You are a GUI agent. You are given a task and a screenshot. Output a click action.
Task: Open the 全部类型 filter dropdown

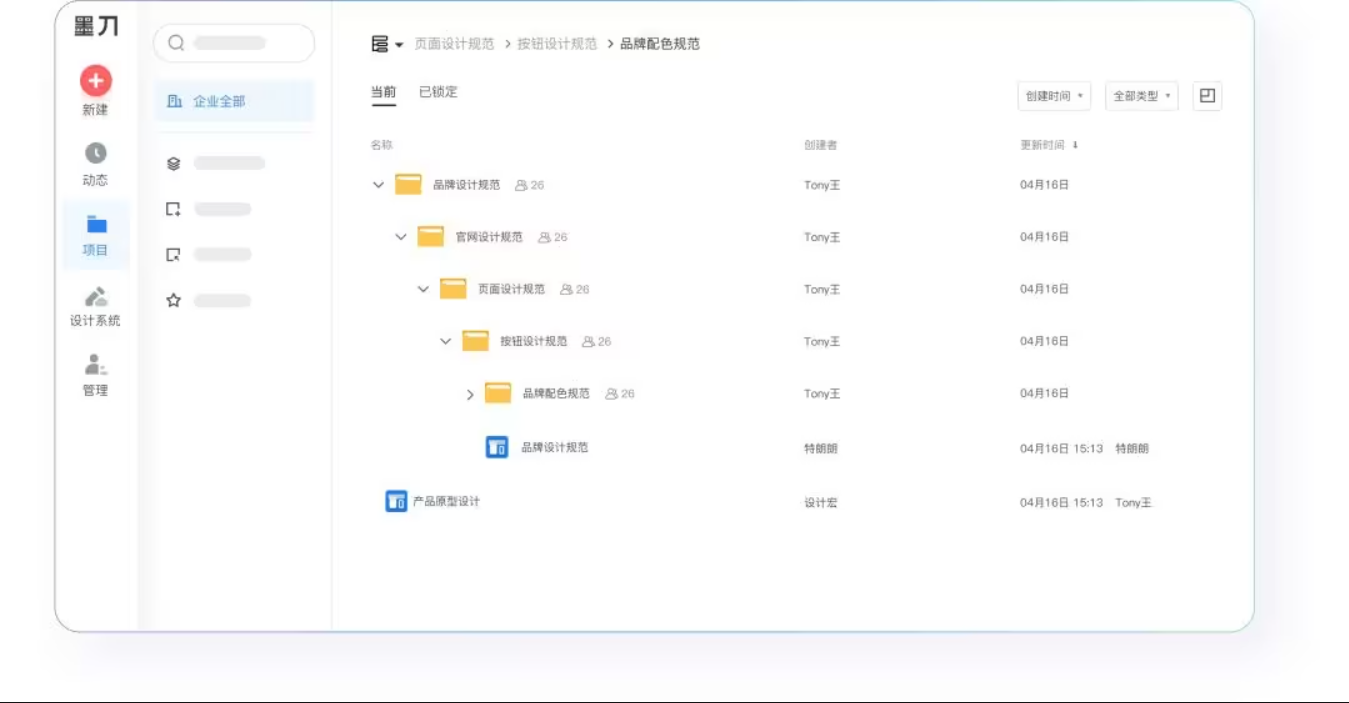tap(1140, 95)
